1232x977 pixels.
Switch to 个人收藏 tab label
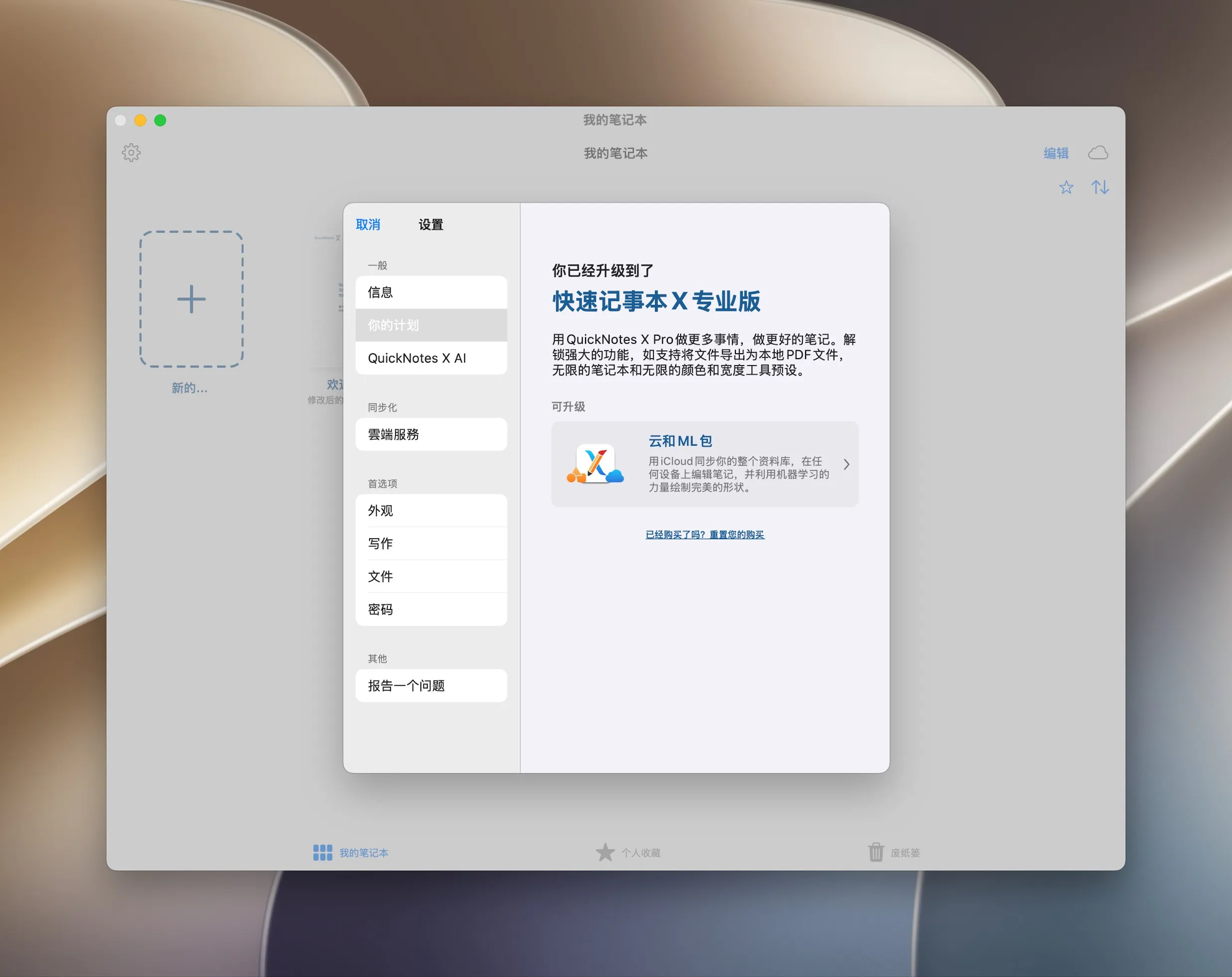point(641,853)
